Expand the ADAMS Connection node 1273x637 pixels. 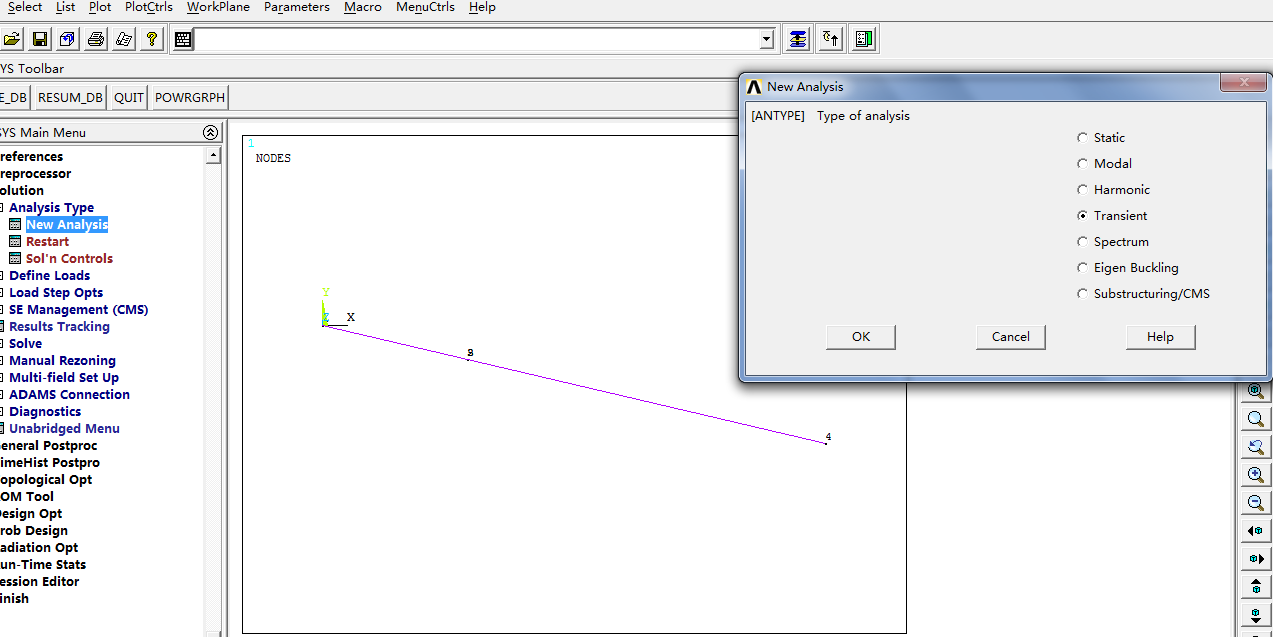pyautogui.click(x=2, y=395)
